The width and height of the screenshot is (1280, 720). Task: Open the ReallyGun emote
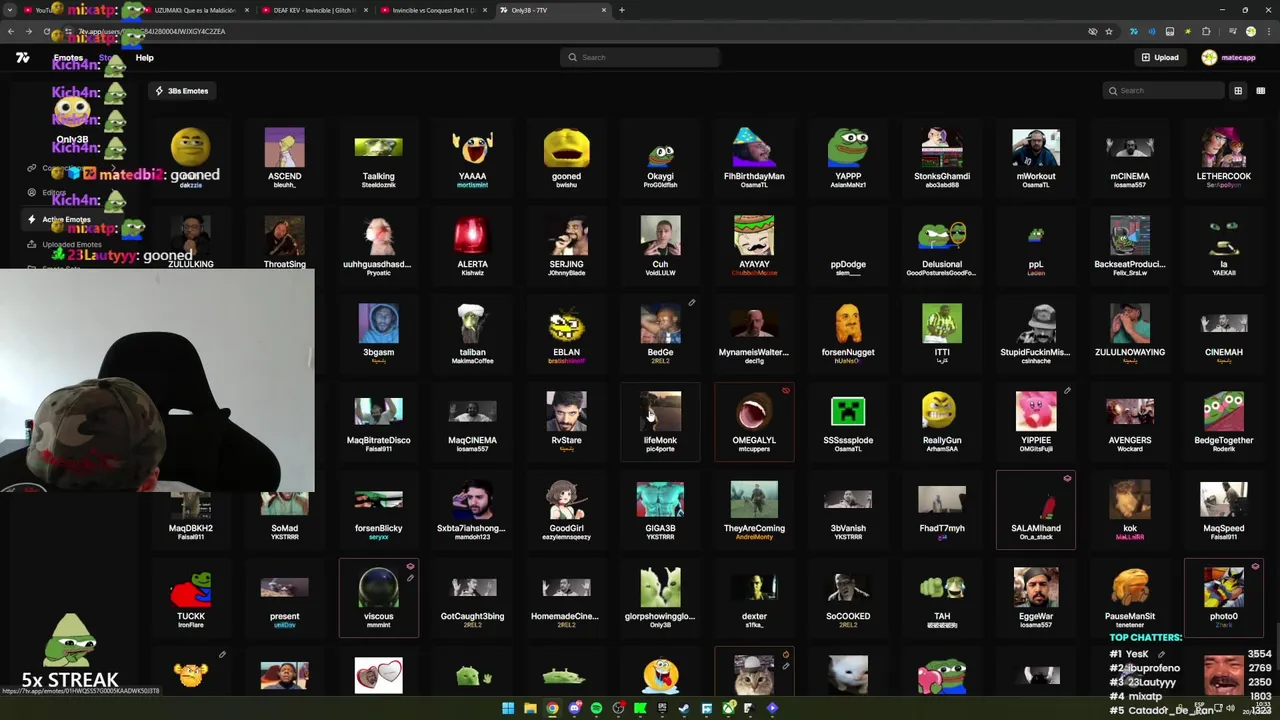click(942, 422)
